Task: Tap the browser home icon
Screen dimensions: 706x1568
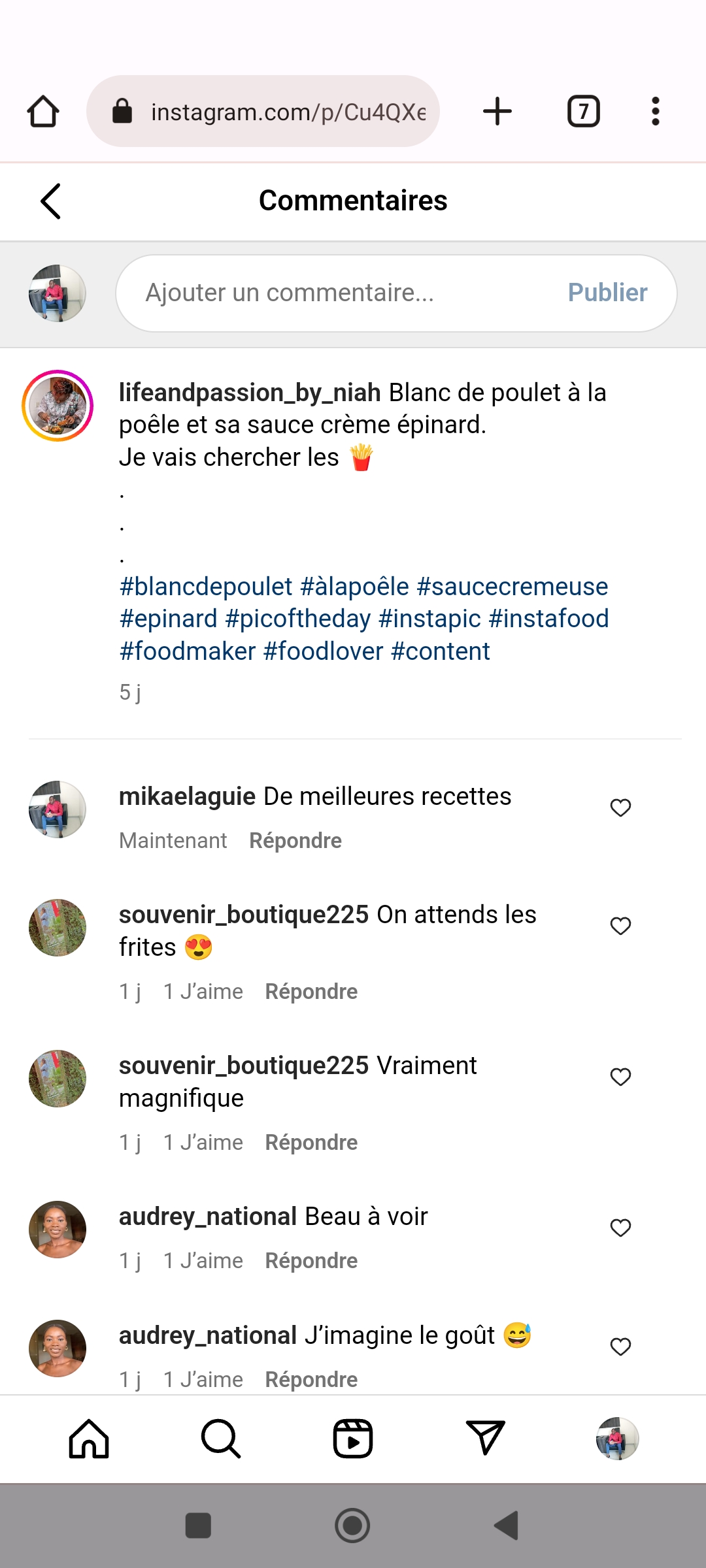Action: point(43,111)
